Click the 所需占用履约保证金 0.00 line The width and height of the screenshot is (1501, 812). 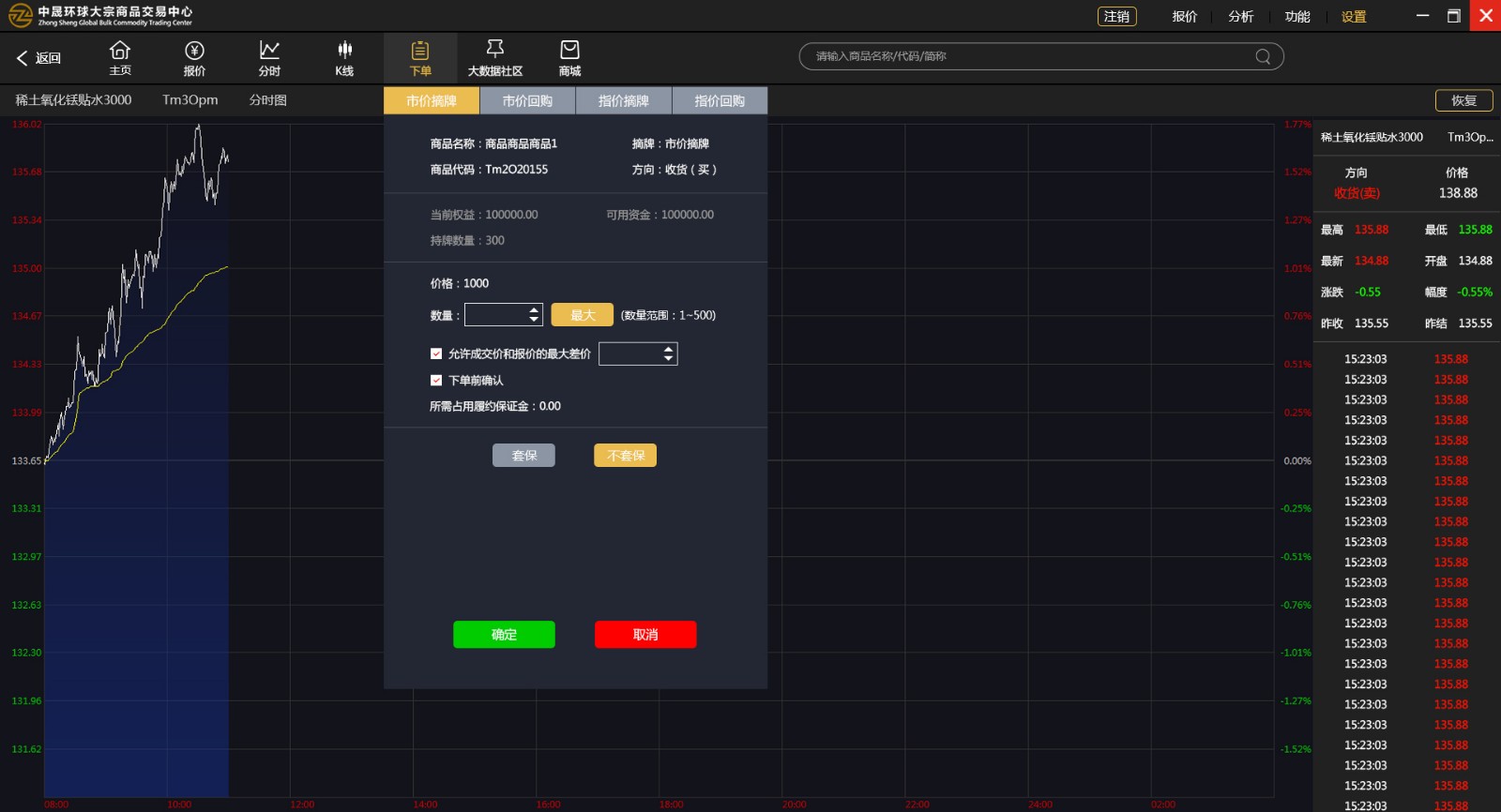coord(494,406)
